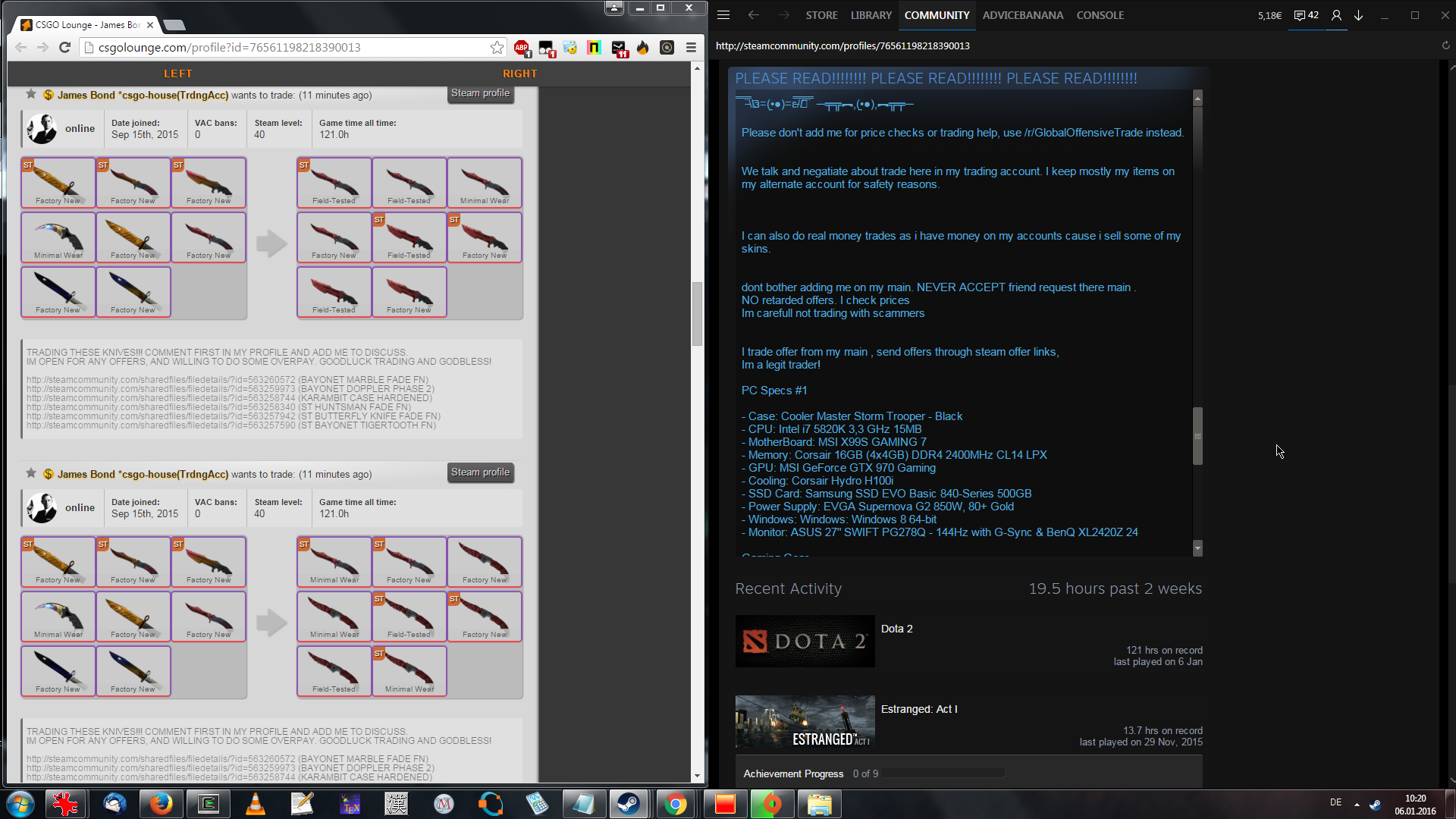The height and width of the screenshot is (819, 1456).
Task: Star the second James Bond trade
Action: pyautogui.click(x=31, y=474)
